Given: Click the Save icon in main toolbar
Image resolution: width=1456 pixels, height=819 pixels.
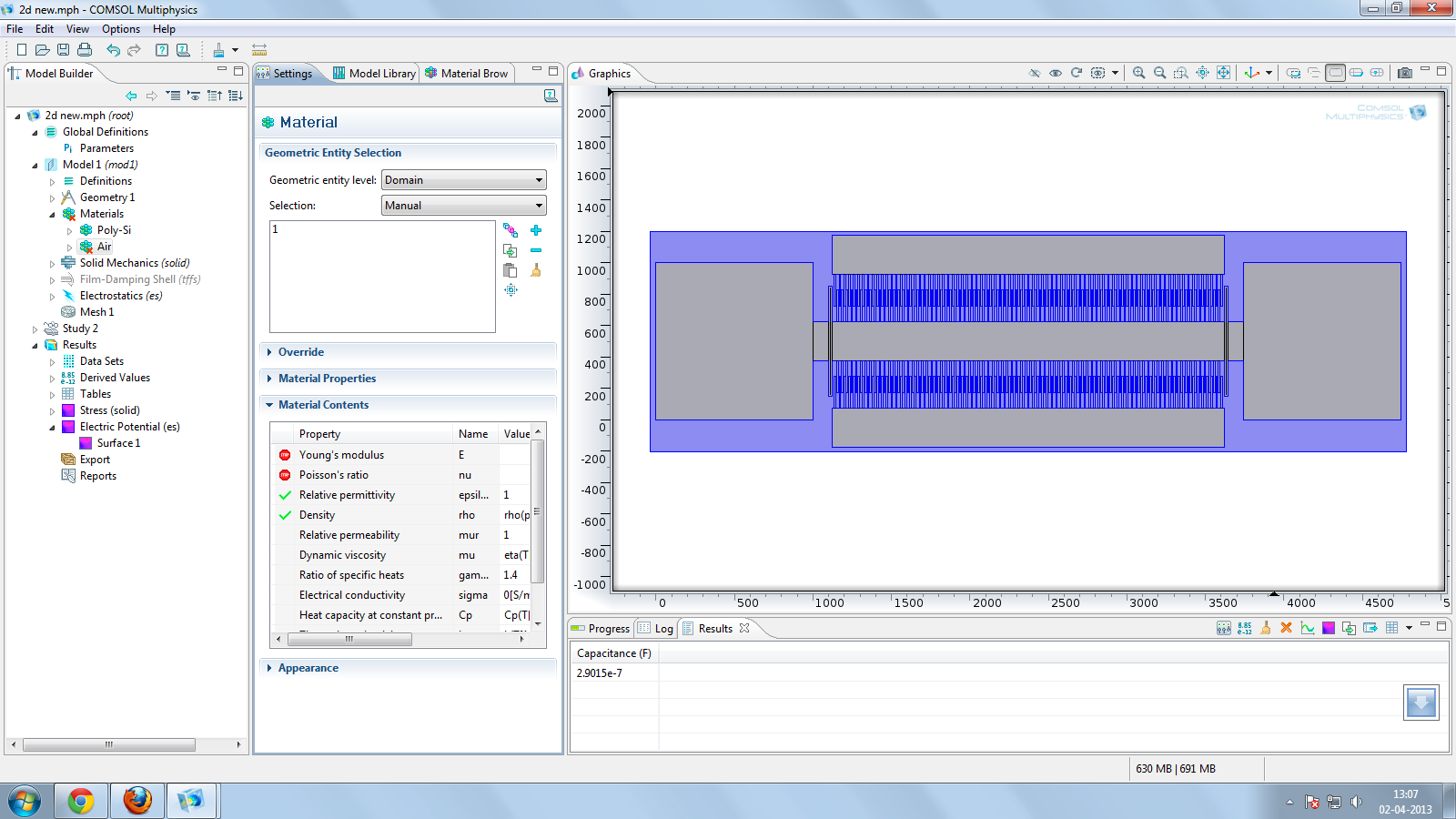Looking at the screenshot, I should coord(63,50).
